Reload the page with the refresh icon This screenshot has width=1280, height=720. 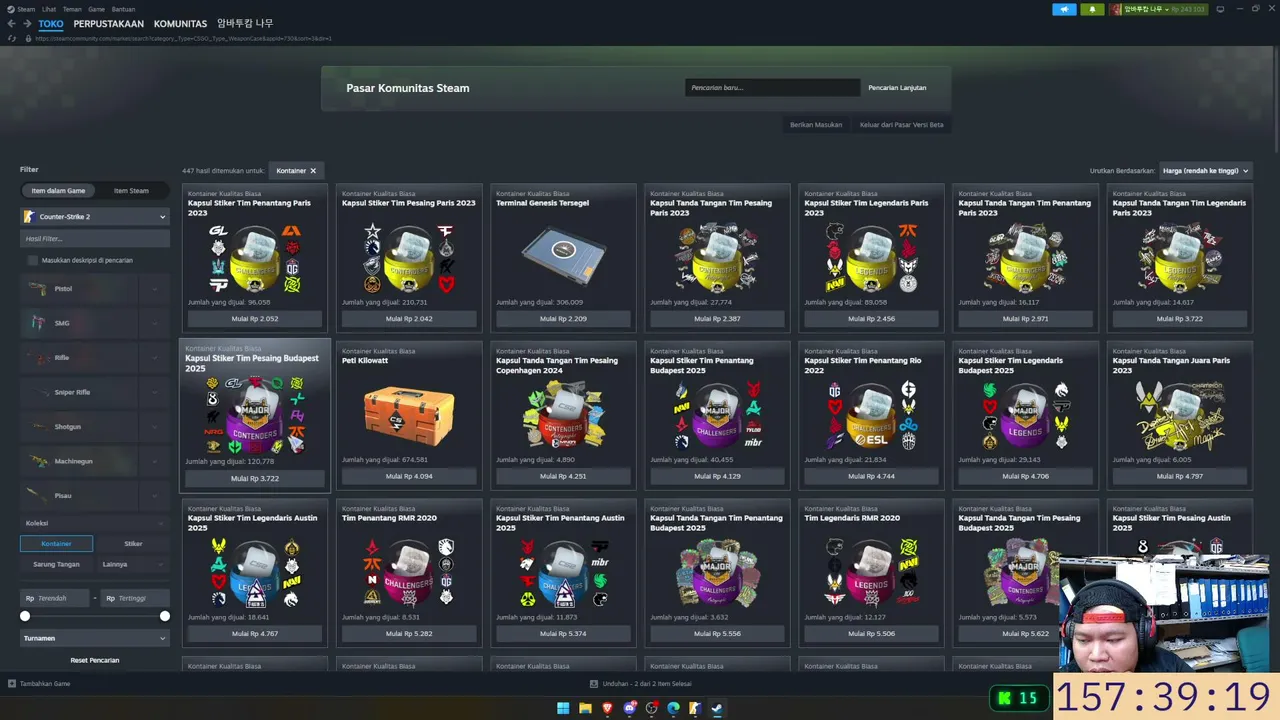[x=12, y=38]
